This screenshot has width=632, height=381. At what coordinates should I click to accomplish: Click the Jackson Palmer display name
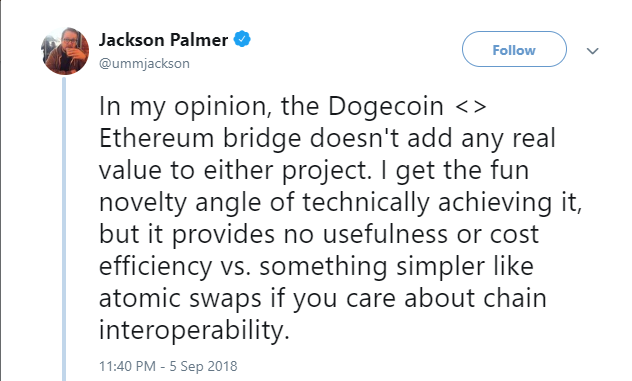[x=163, y=40]
